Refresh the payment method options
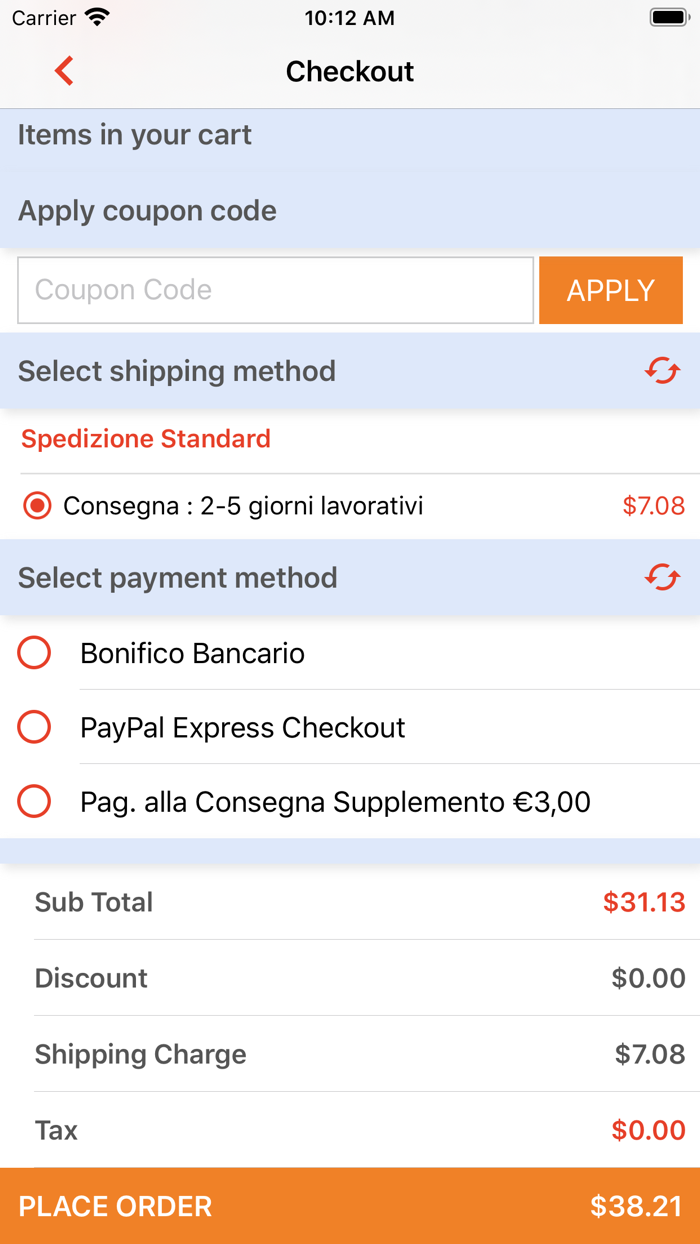 tap(662, 578)
